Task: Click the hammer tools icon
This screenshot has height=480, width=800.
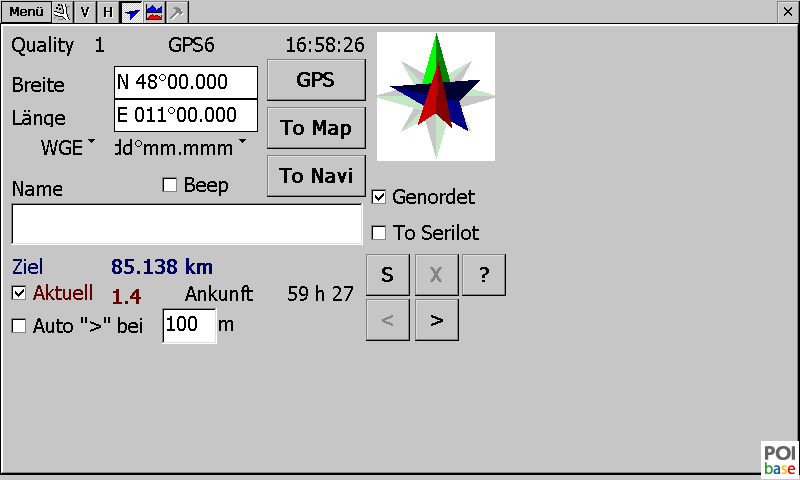Action: (x=177, y=12)
